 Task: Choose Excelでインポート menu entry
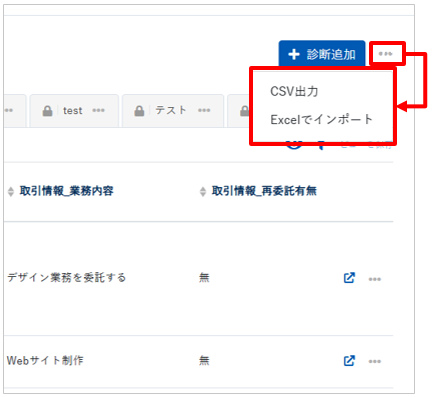(x=321, y=119)
